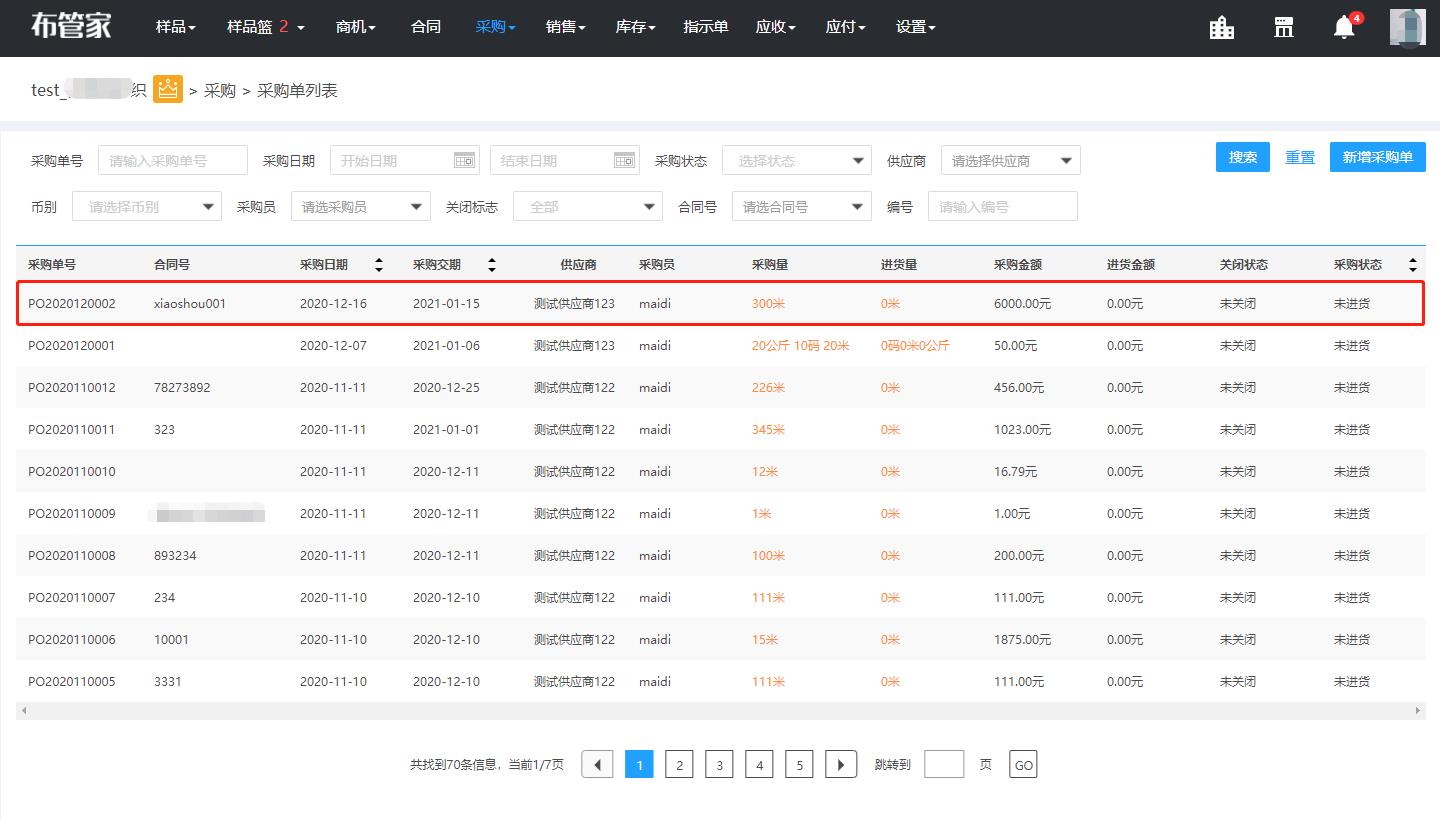Click the 布管家 logo
1440x821 pixels.
(x=71, y=27)
